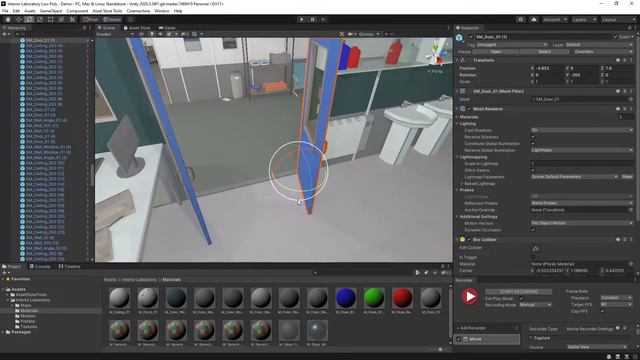Open the GameObject menu
This screenshot has width=640, height=360.
pyautogui.click(x=51, y=11)
